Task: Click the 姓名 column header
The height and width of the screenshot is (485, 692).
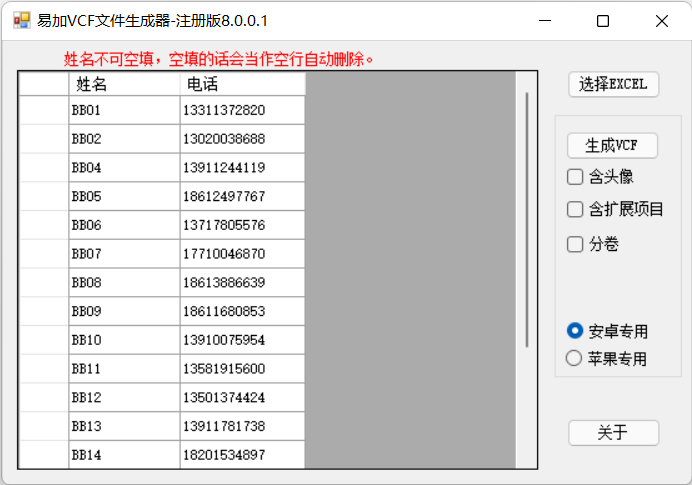Action: pos(124,84)
